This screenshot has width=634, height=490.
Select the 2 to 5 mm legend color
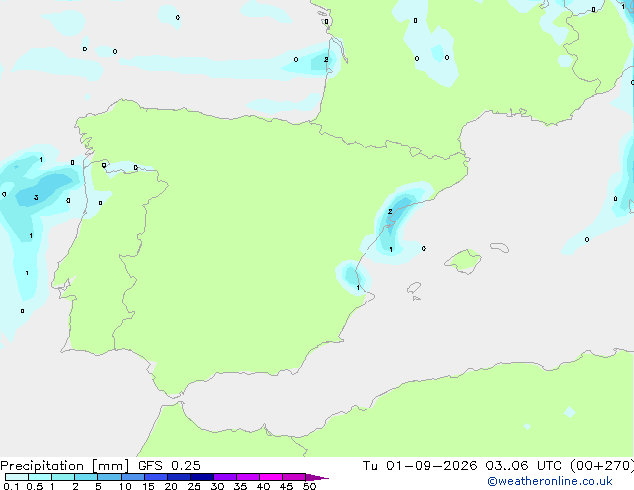point(86,477)
